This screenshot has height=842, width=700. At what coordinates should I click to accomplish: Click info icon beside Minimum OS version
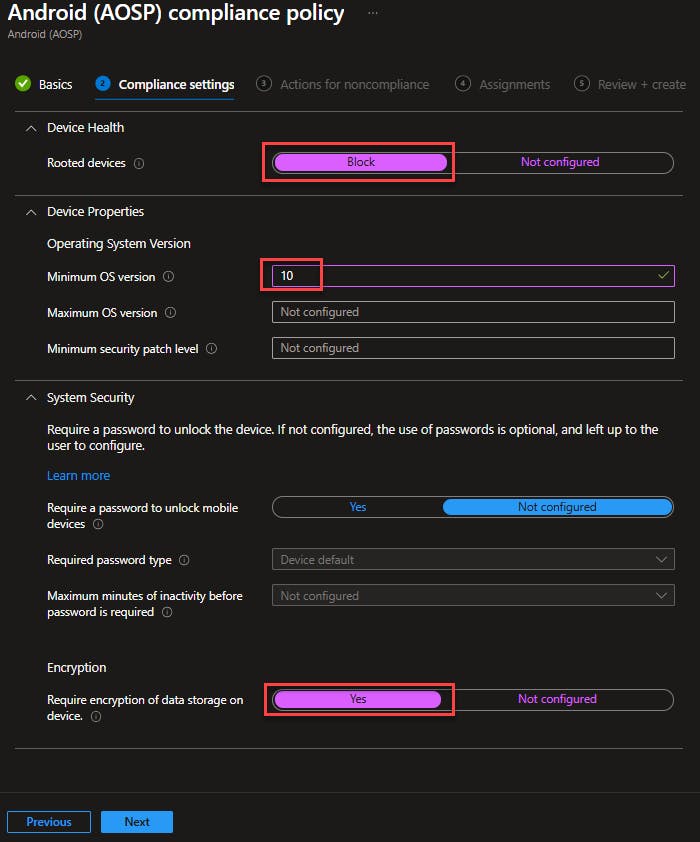169,277
